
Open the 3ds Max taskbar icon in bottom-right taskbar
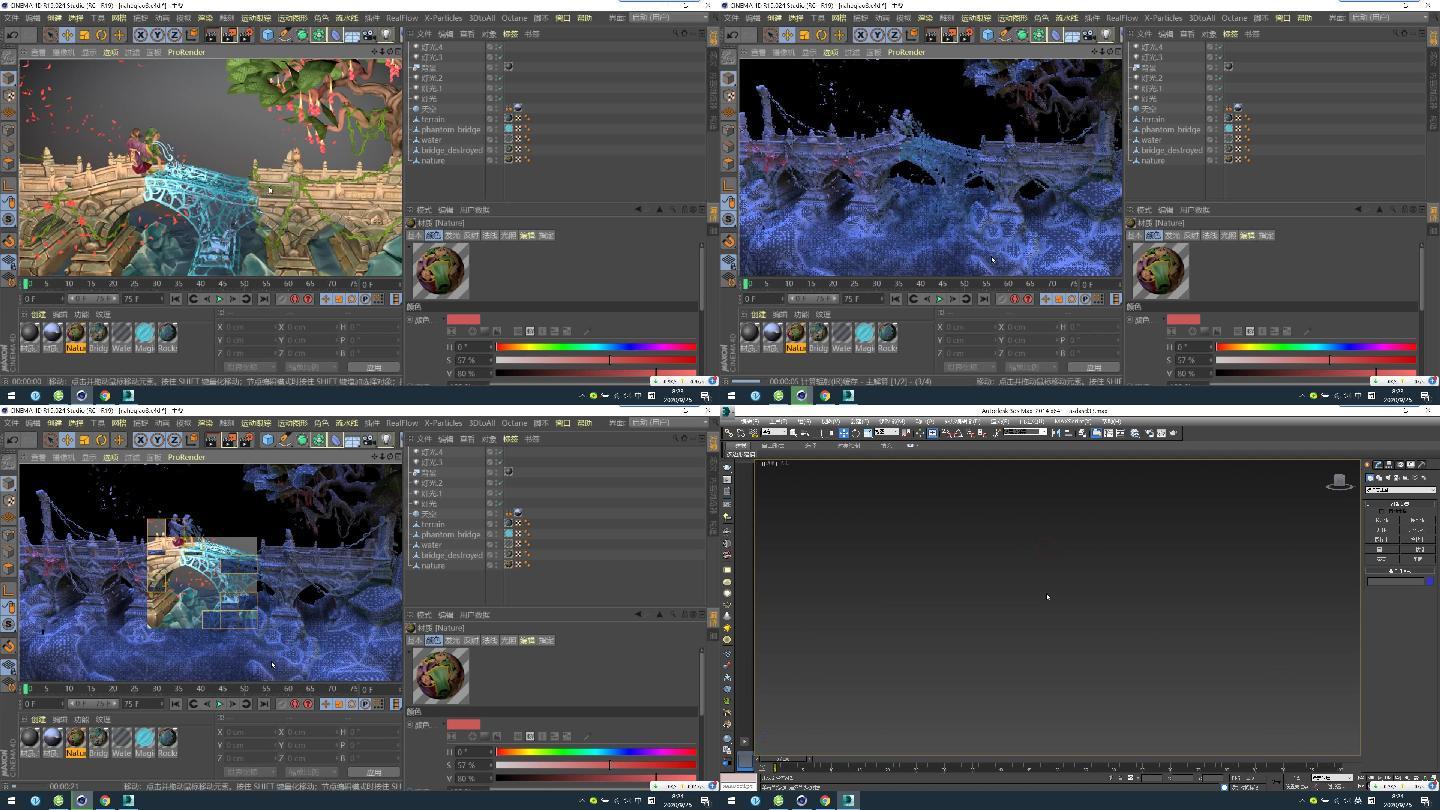tap(849, 800)
